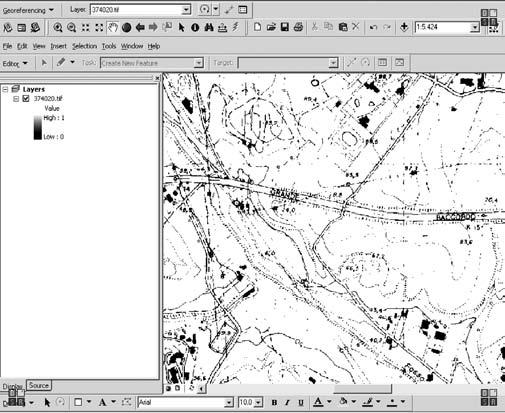505x413 pixels.
Task: Open the Tools menu
Action: 109,46
